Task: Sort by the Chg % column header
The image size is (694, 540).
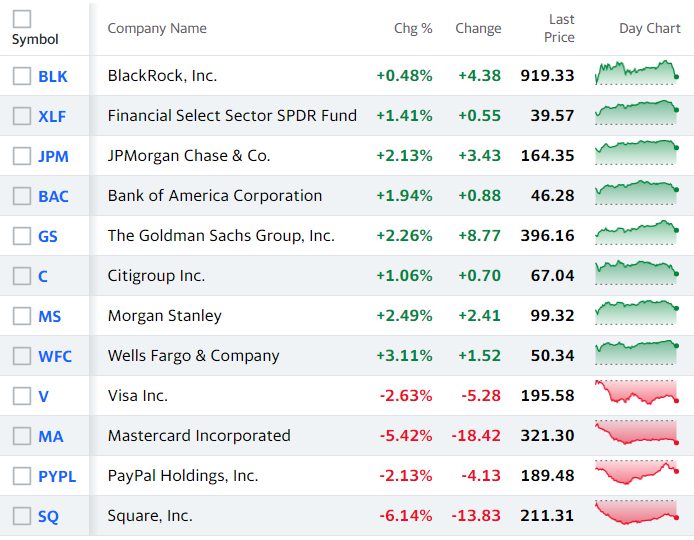Action: [413, 28]
